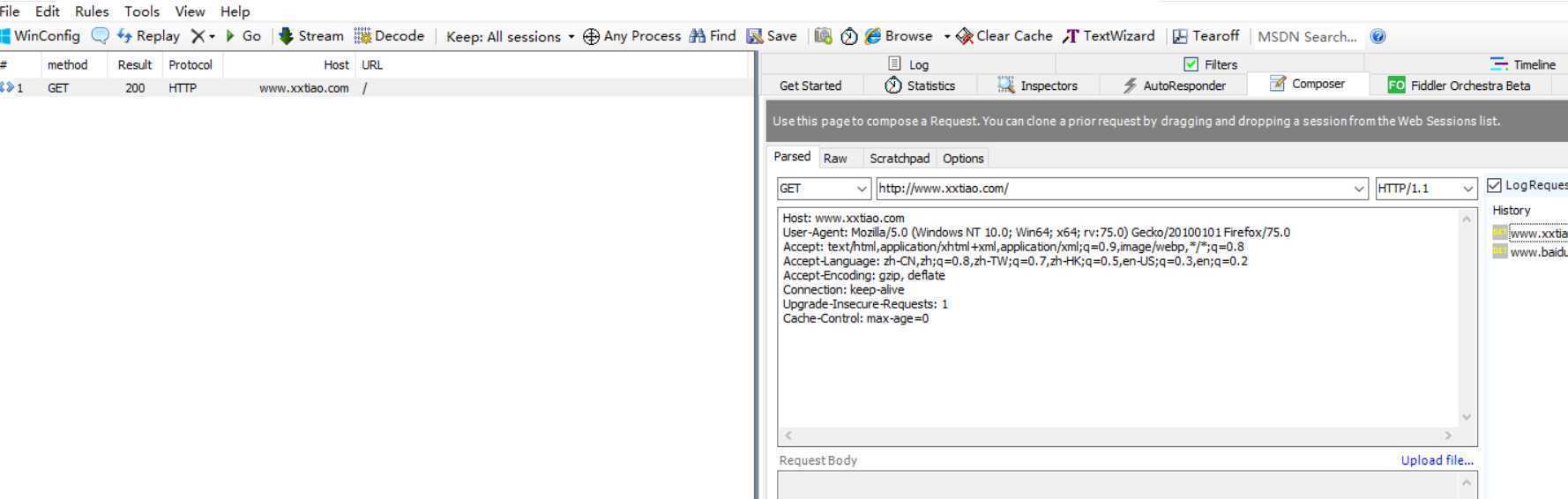The image size is (1568, 499).
Task: Replay the selected session
Action: pyautogui.click(x=148, y=36)
